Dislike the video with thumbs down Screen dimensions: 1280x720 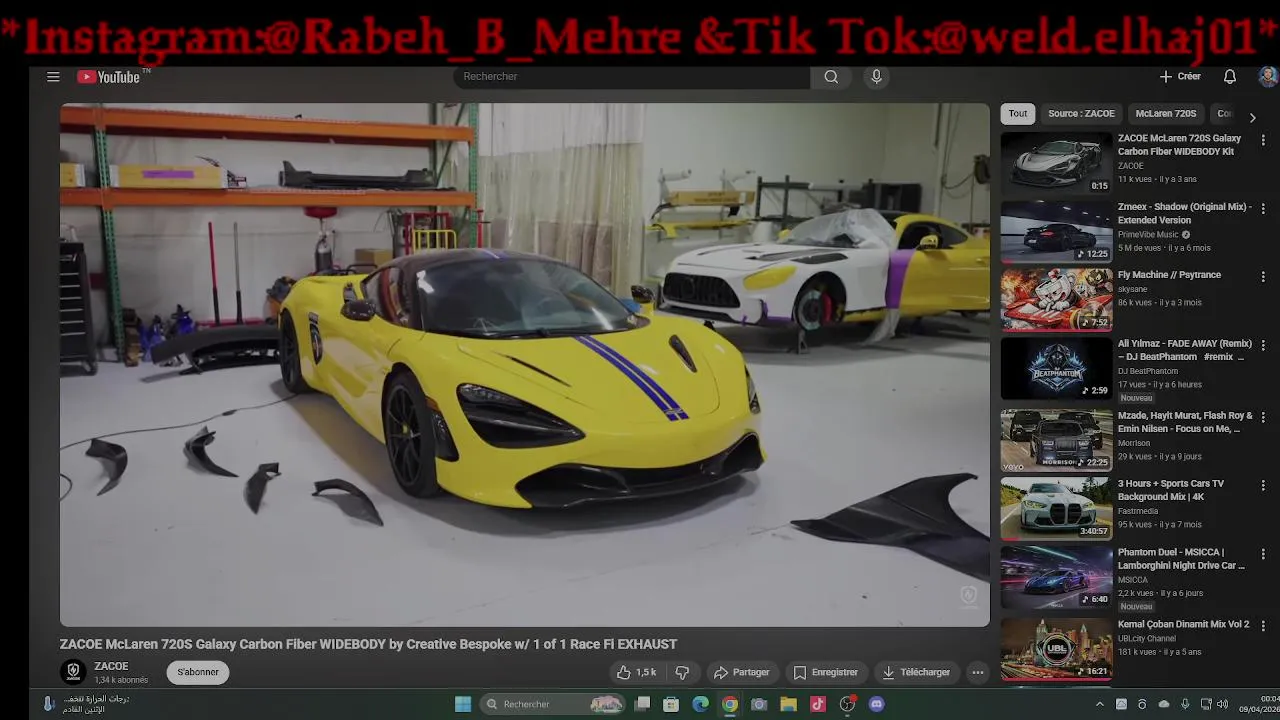coord(682,672)
